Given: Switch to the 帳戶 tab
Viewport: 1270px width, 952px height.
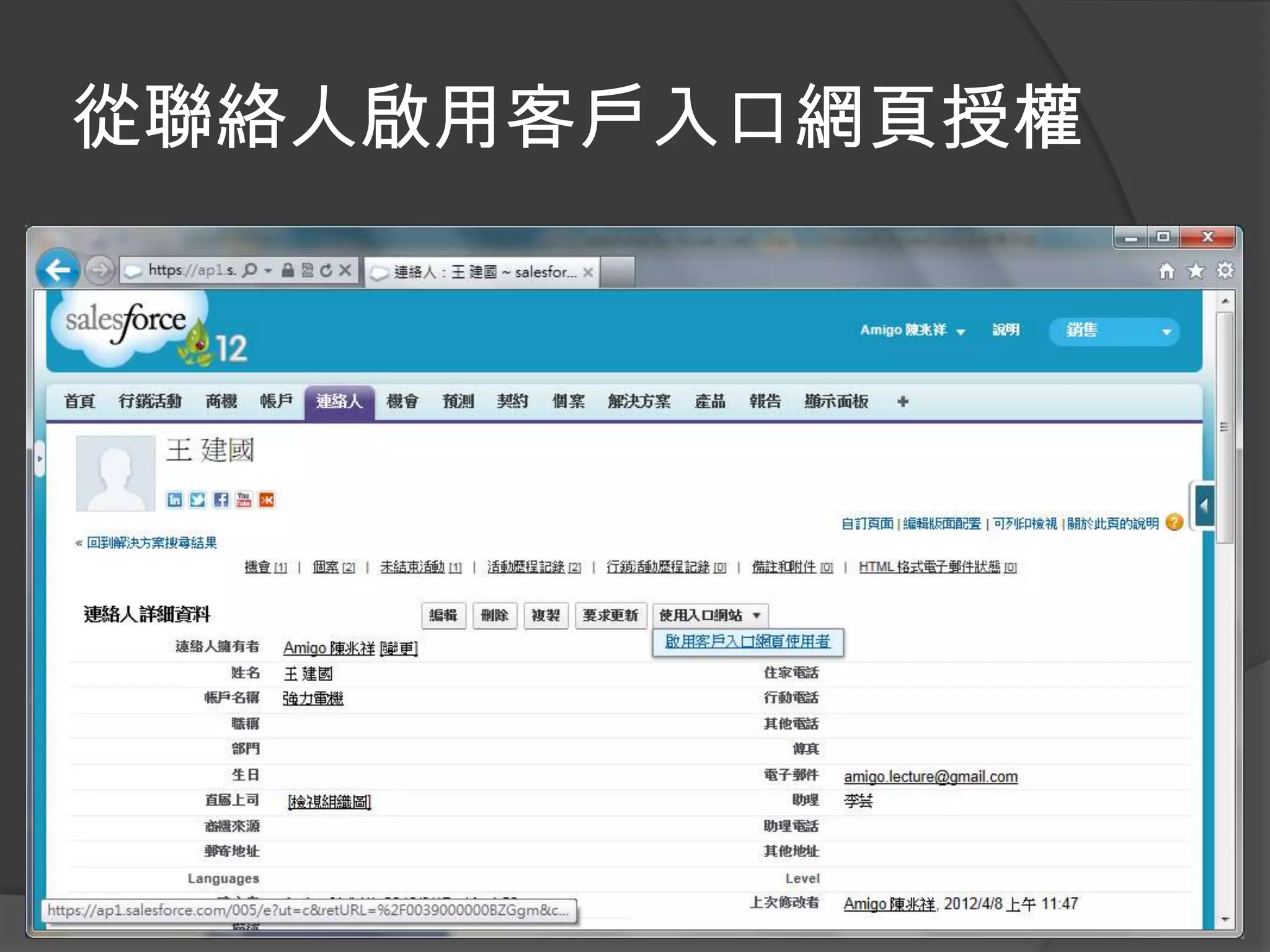Looking at the screenshot, I should [276, 402].
